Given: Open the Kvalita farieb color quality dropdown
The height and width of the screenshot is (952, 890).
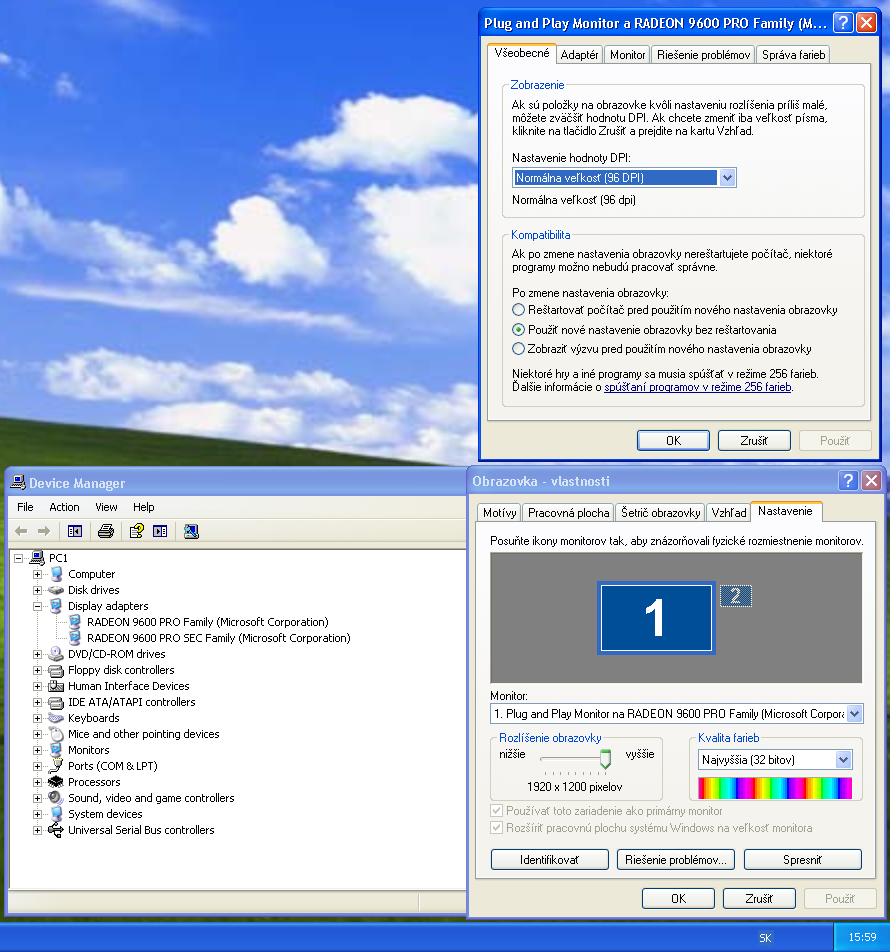Looking at the screenshot, I should (x=842, y=760).
